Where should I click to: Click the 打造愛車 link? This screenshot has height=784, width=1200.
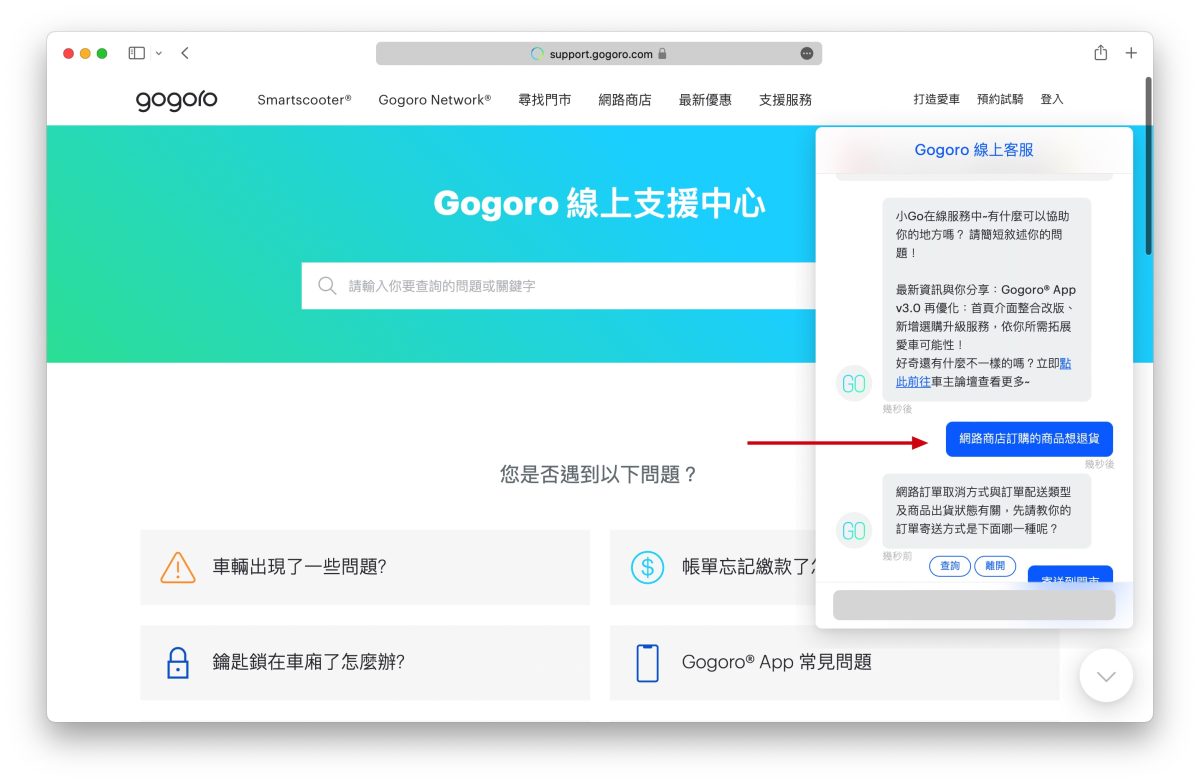pos(936,99)
